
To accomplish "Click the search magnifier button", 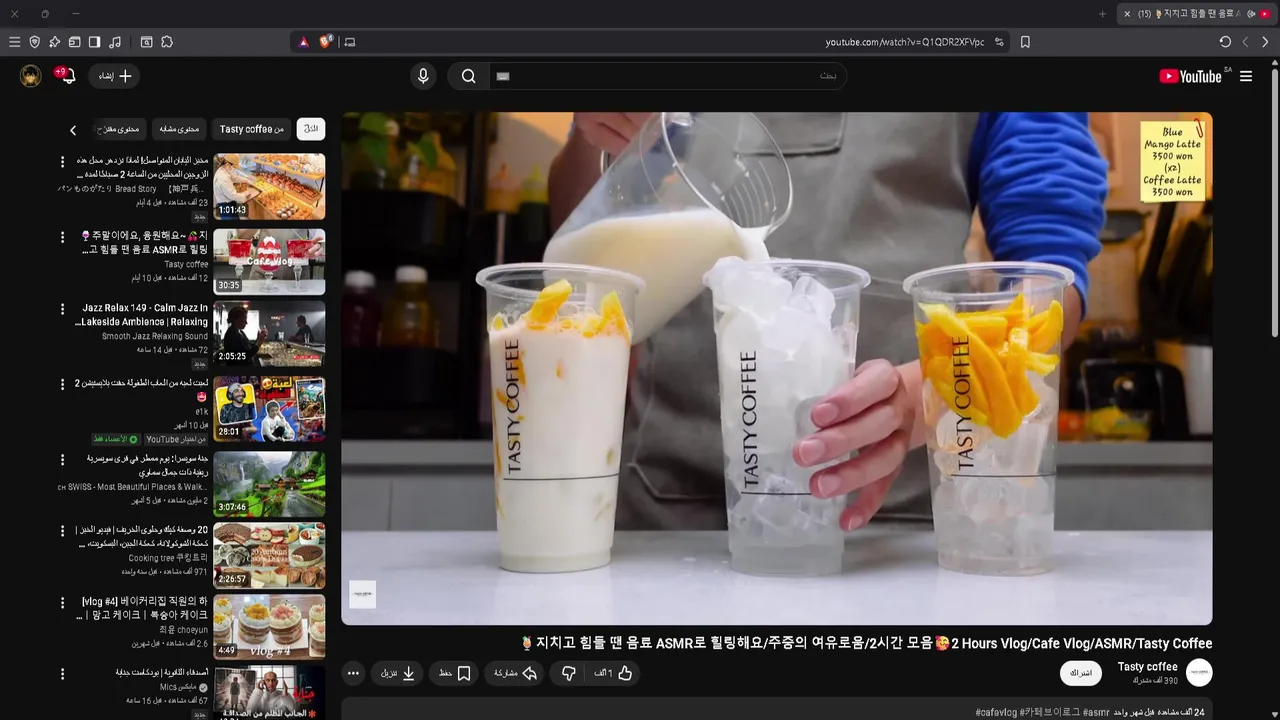I will 468,76.
